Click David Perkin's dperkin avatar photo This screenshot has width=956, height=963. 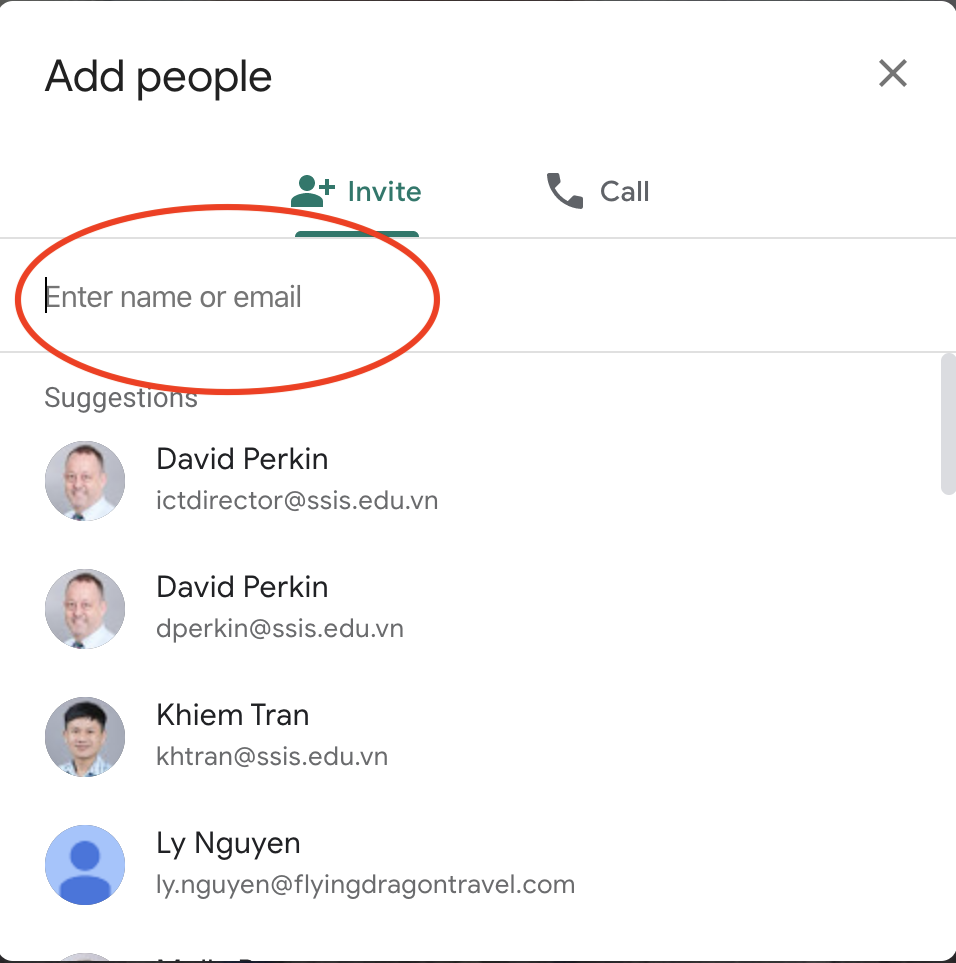pos(85,609)
